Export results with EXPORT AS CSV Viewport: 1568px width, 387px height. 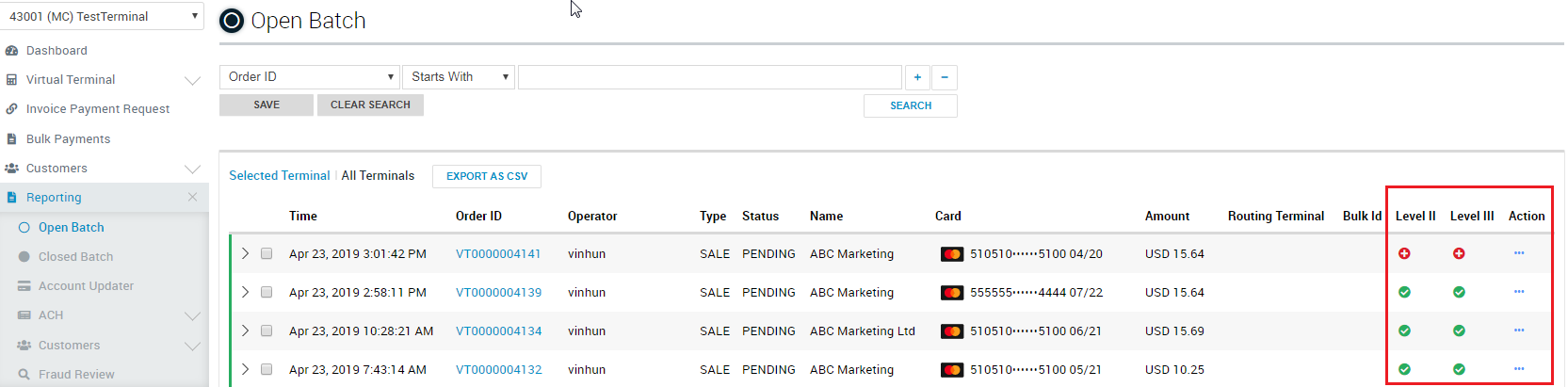pyautogui.click(x=487, y=176)
